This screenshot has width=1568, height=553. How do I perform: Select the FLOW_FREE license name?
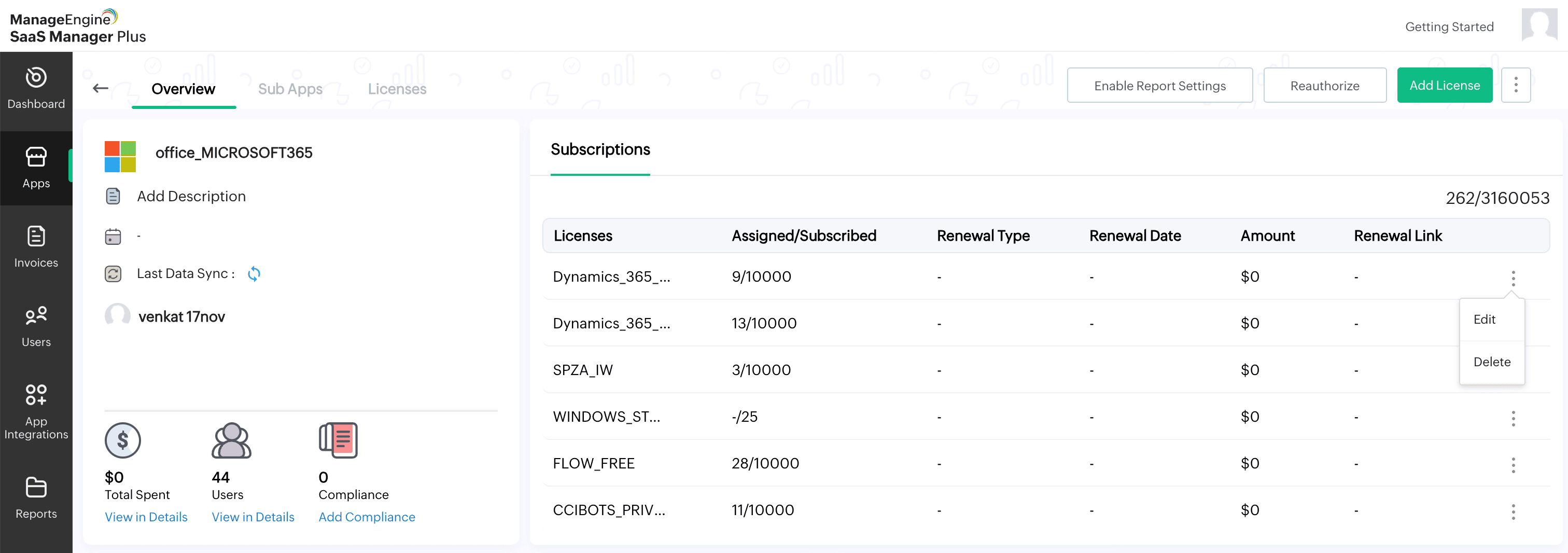click(x=594, y=463)
